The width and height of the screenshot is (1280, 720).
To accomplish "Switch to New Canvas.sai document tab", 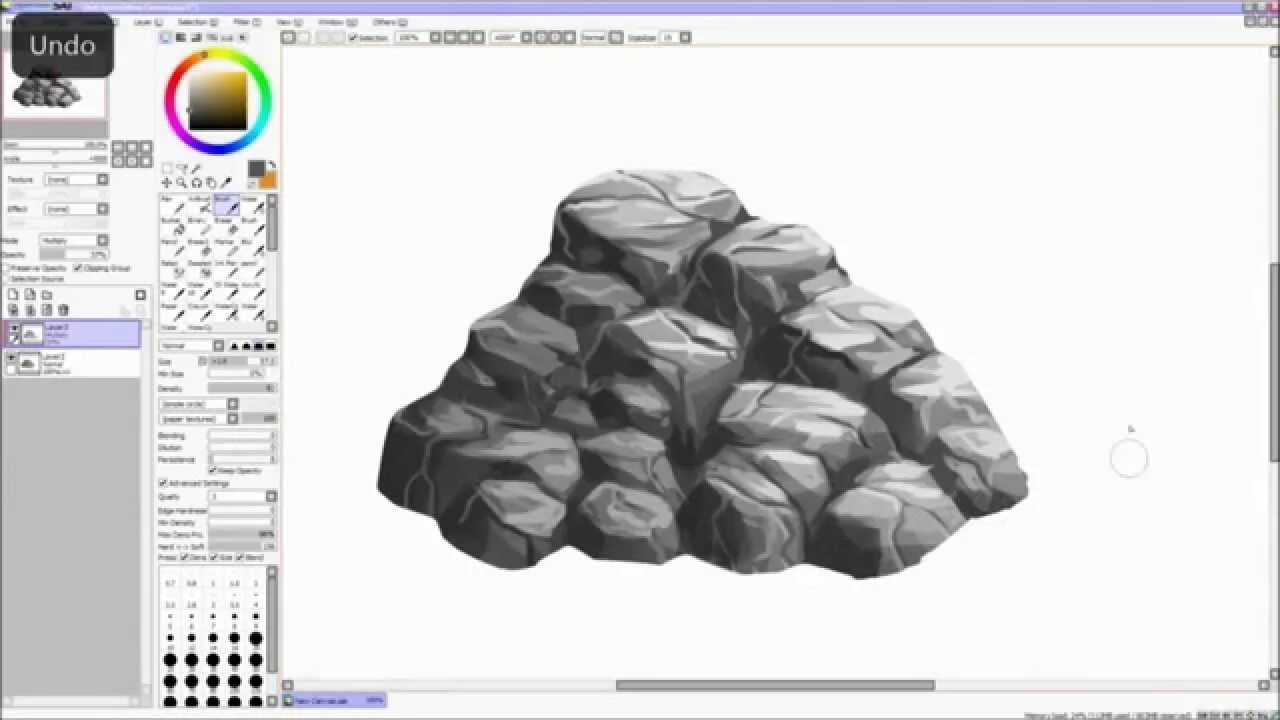I will [334, 701].
